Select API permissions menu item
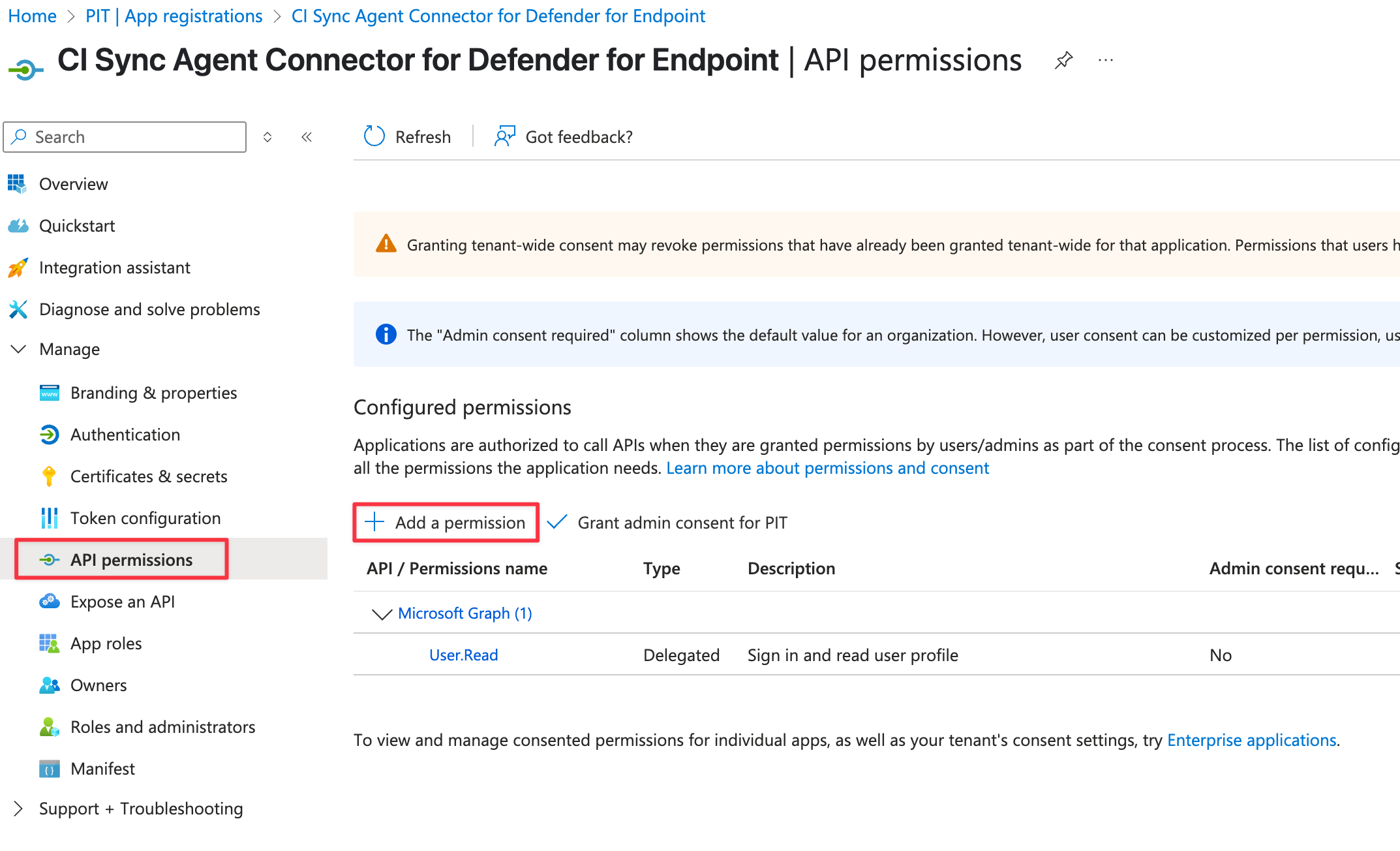 click(132, 560)
